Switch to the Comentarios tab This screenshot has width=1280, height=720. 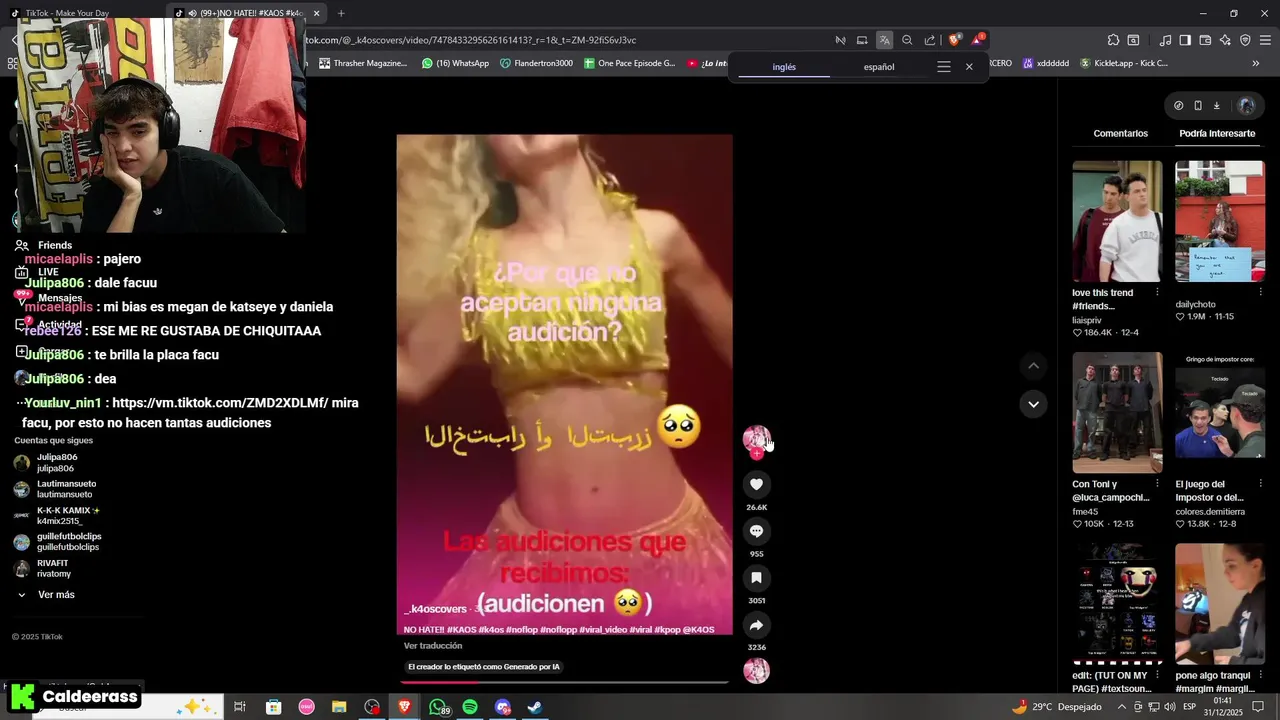click(1120, 133)
